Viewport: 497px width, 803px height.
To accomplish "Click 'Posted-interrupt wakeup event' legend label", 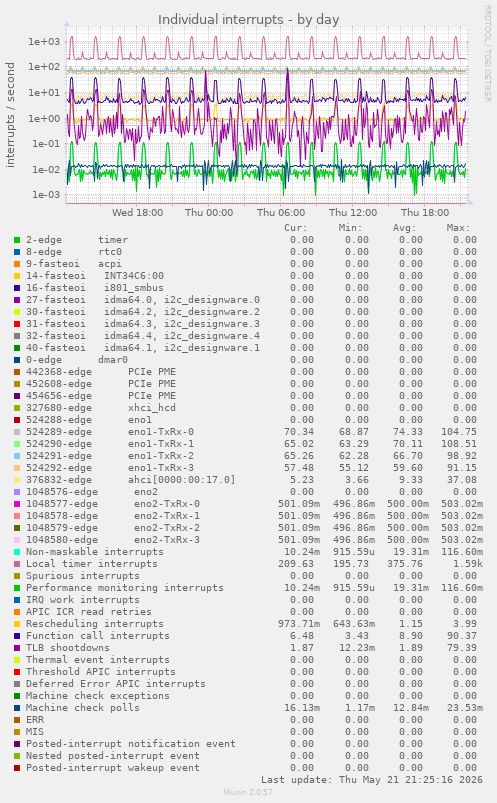I will [x=113, y=768].
